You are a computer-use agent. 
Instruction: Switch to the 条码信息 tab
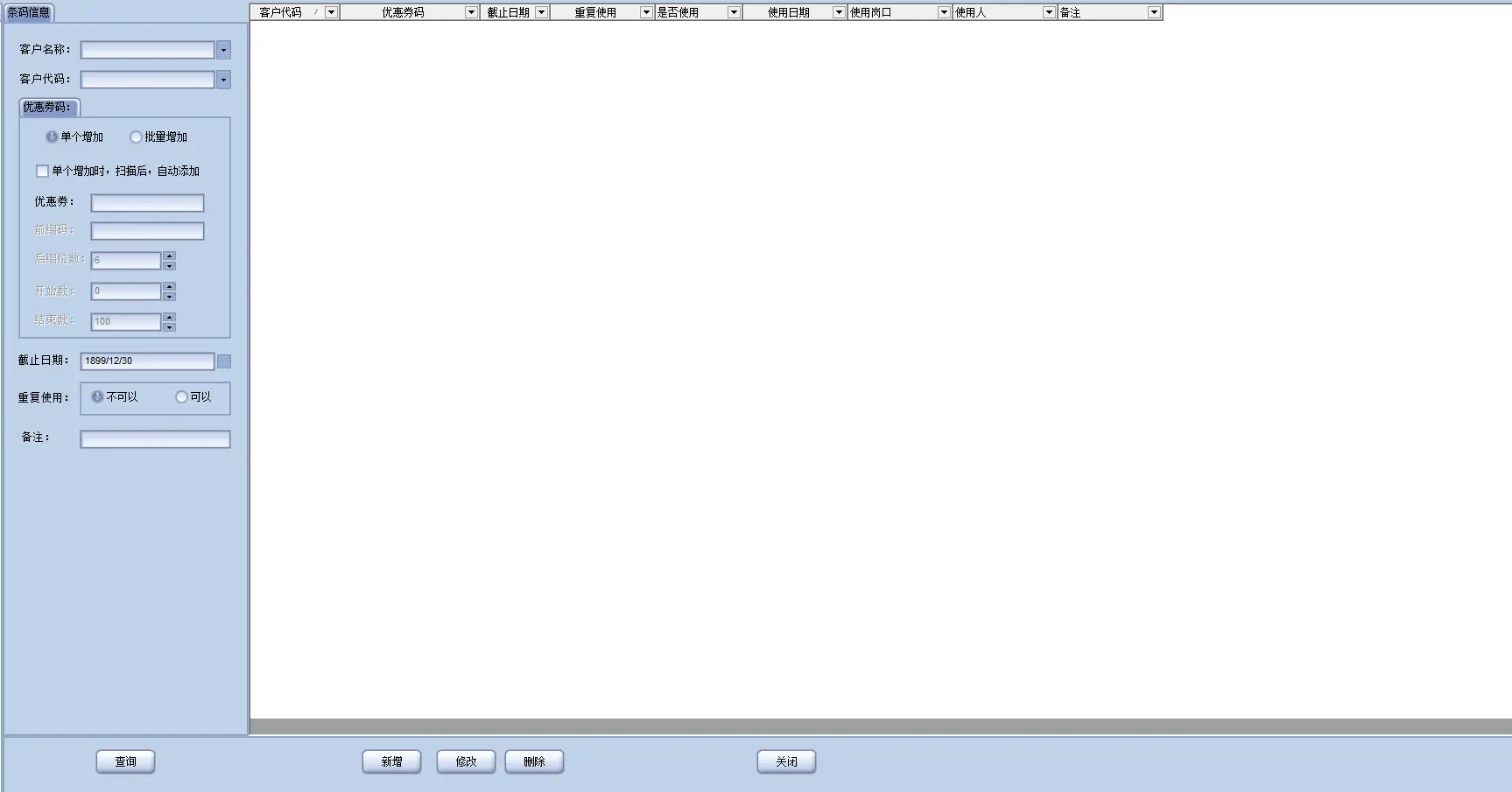[29, 13]
